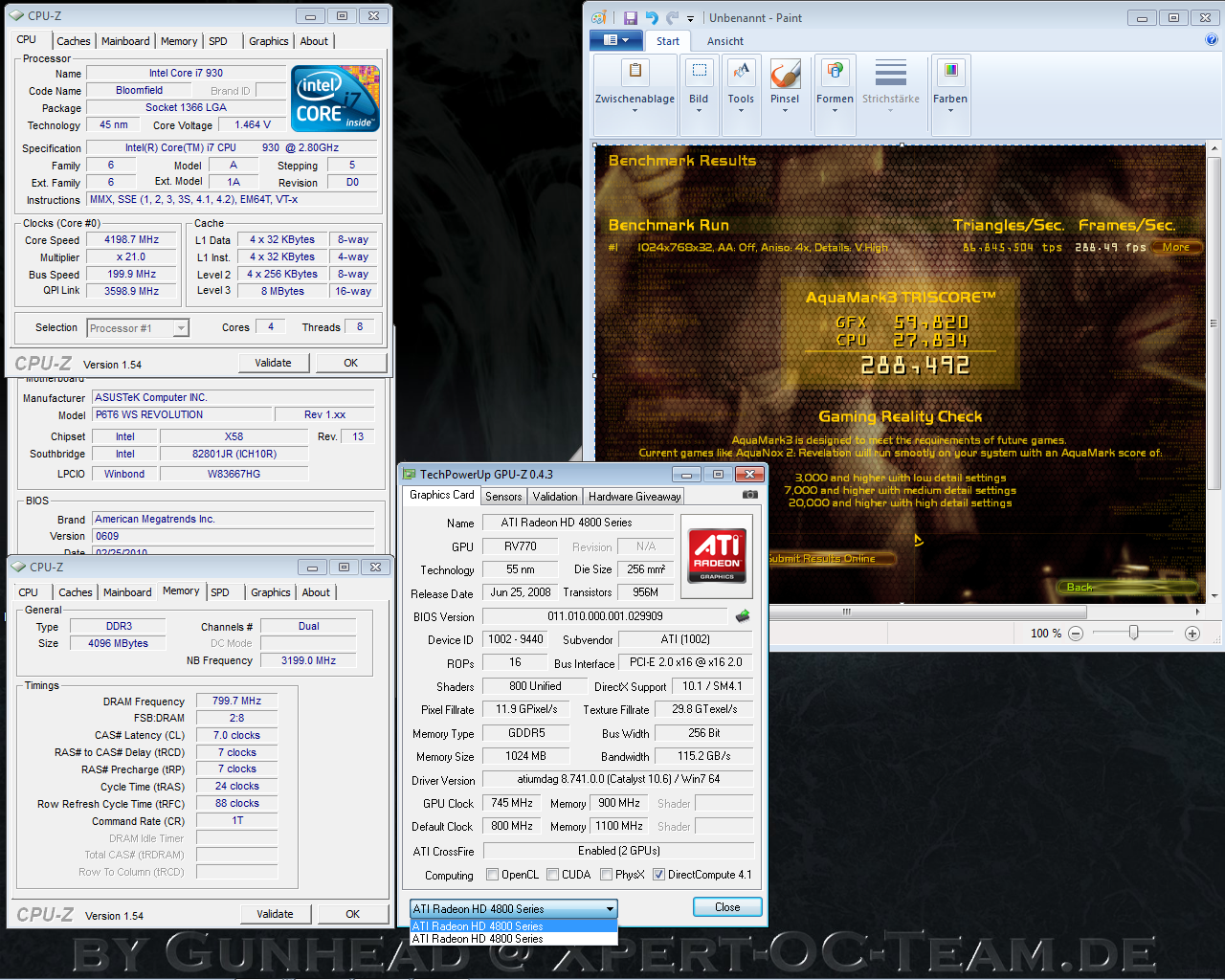The height and width of the screenshot is (980, 1225).
Task: Click the "4096 MBytes" memory size value
Action: pyautogui.click(x=118, y=643)
